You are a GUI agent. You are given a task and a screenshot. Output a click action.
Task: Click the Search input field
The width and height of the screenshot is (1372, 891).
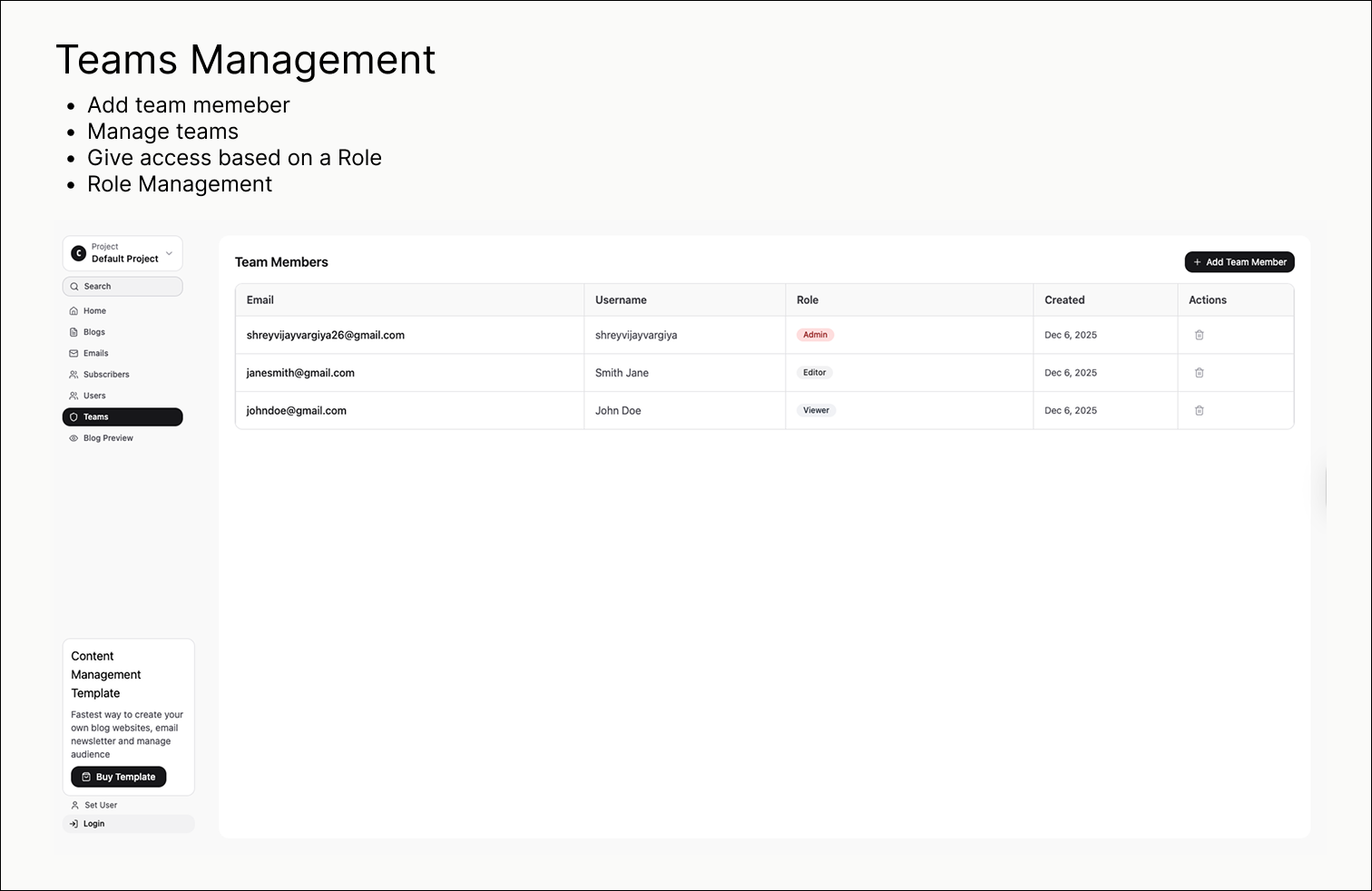point(122,287)
